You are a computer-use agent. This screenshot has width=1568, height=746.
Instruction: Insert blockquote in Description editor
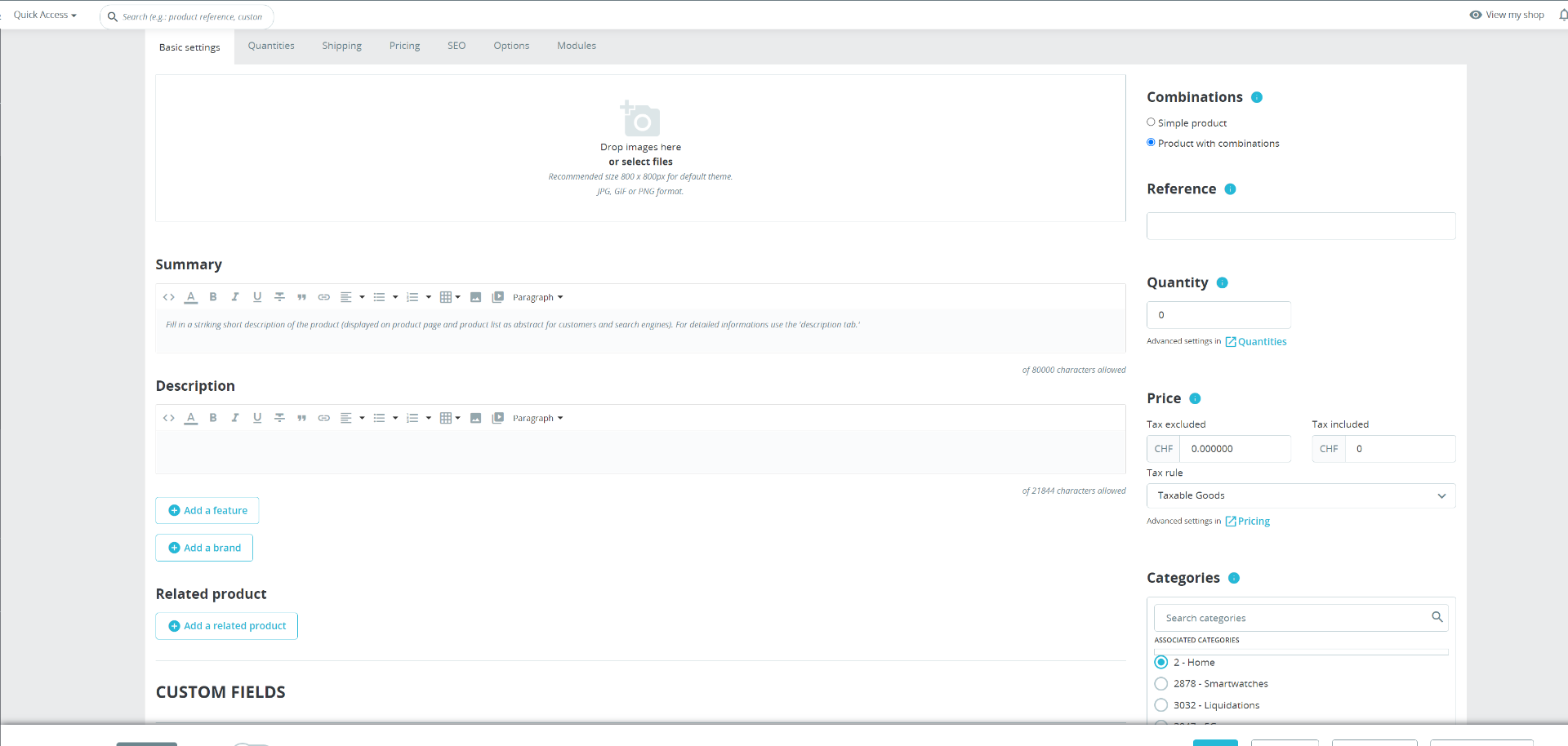[x=301, y=418]
